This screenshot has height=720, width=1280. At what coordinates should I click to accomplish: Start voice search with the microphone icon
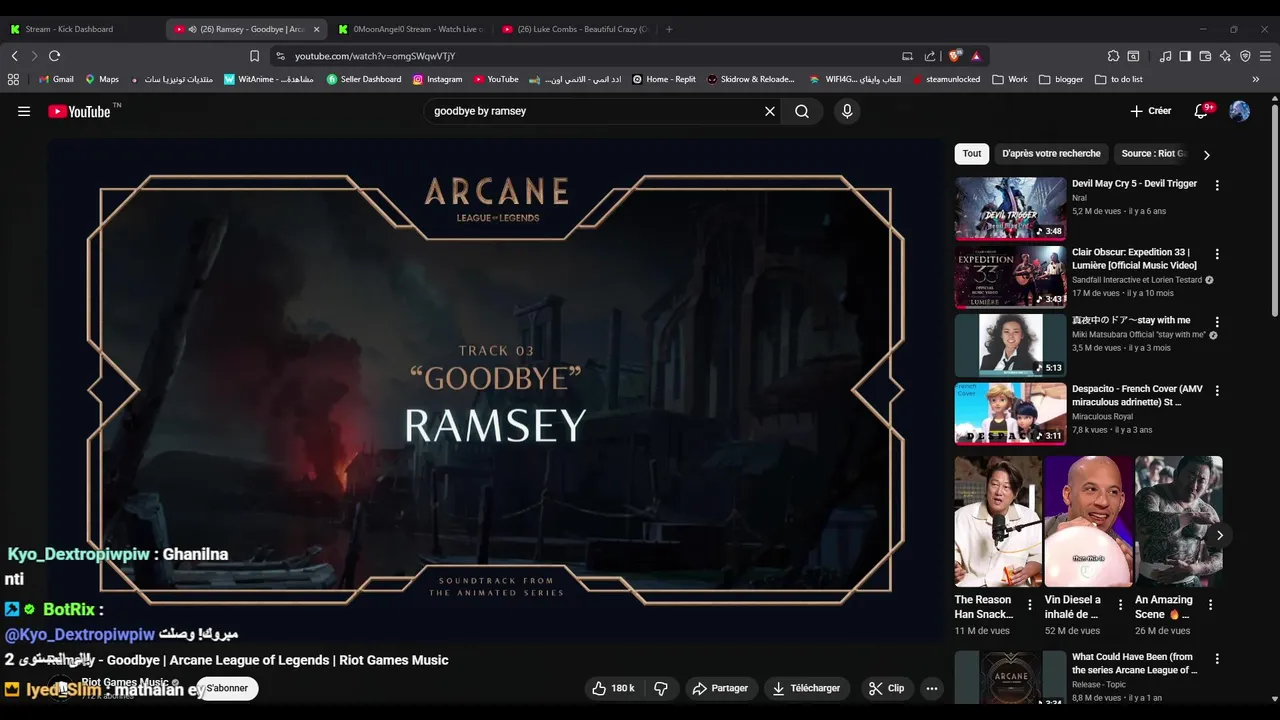[847, 111]
